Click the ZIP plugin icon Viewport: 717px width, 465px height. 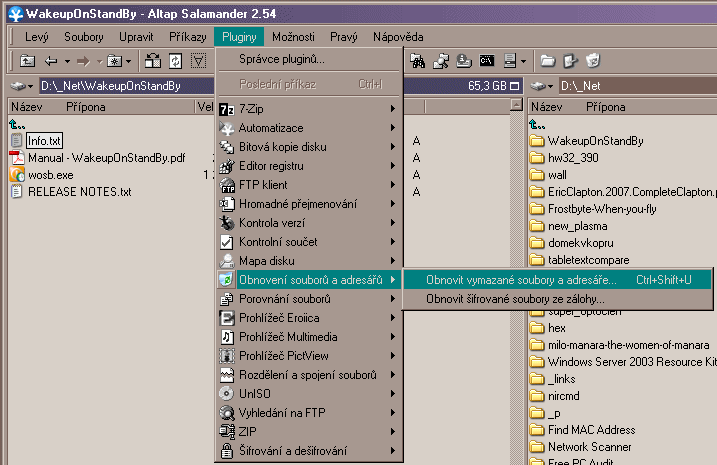[227, 432]
